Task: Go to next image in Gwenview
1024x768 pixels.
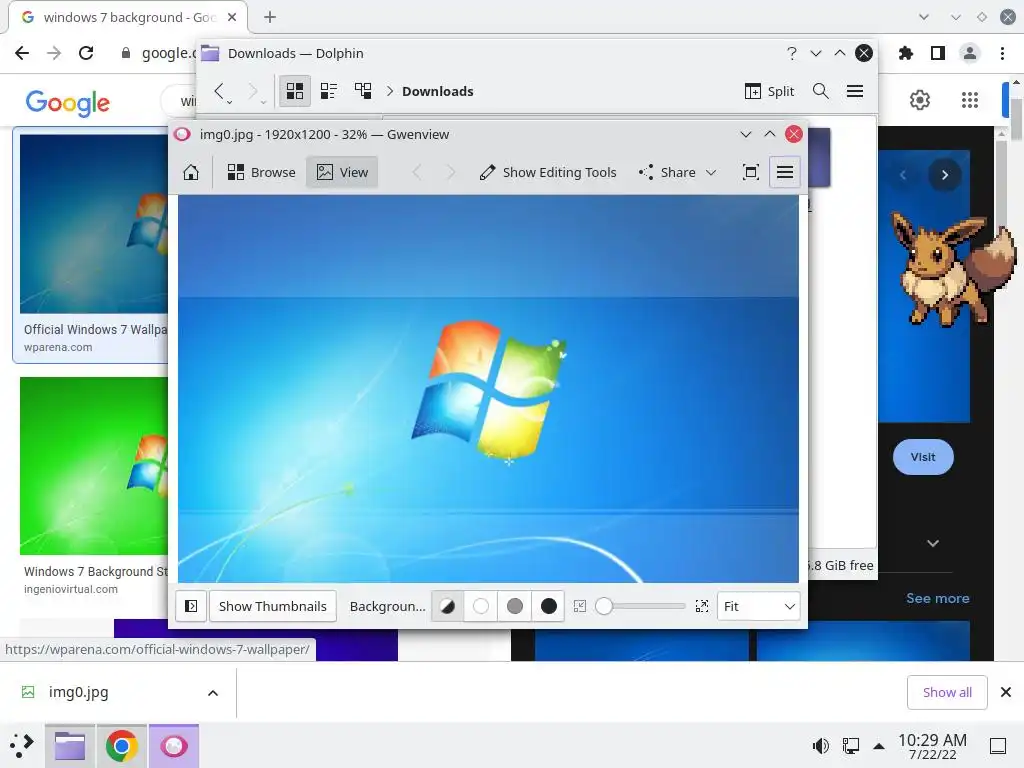Action: tap(451, 172)
